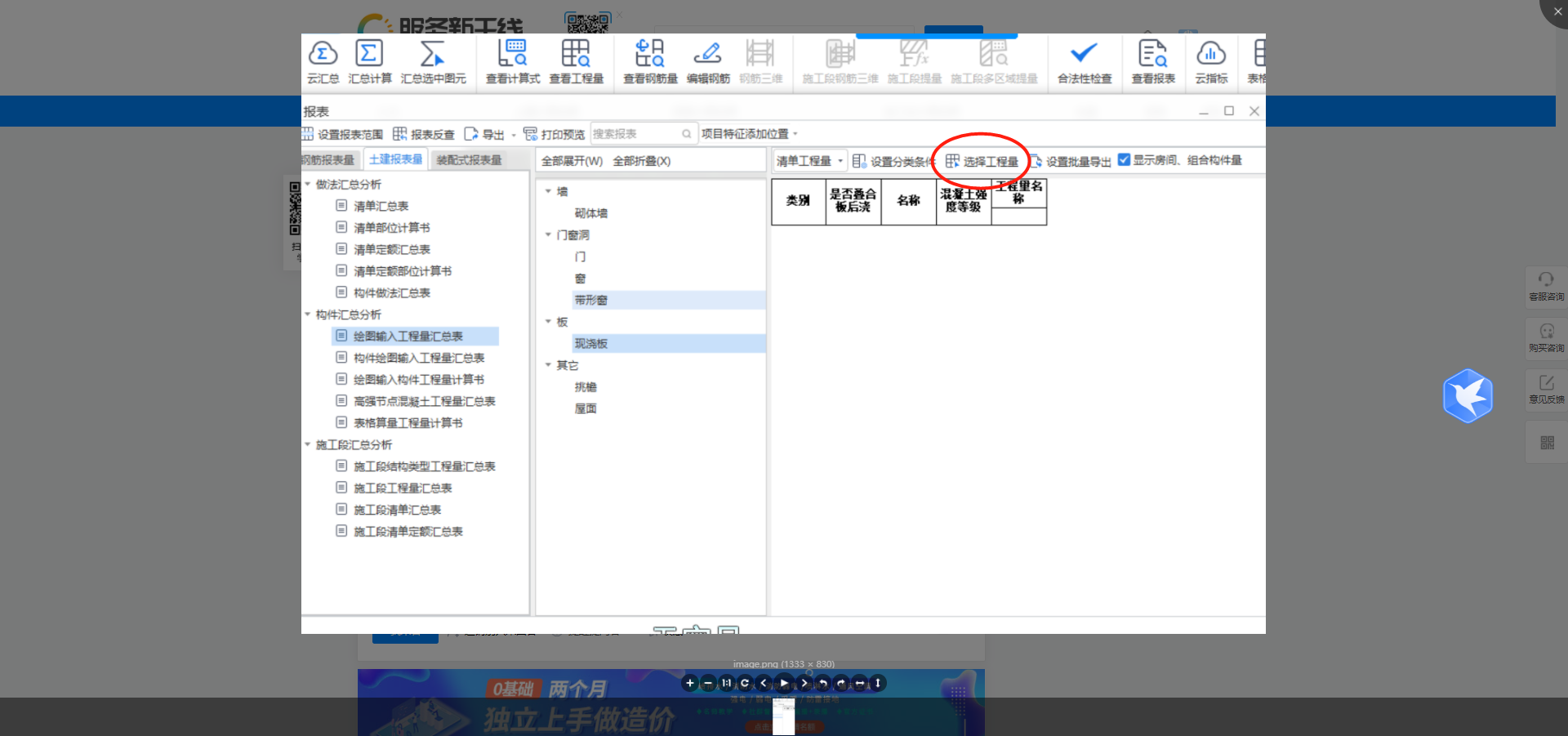1568x736 pixels.
Task: Switch to 土建报表量 tab
Action: 395,159
